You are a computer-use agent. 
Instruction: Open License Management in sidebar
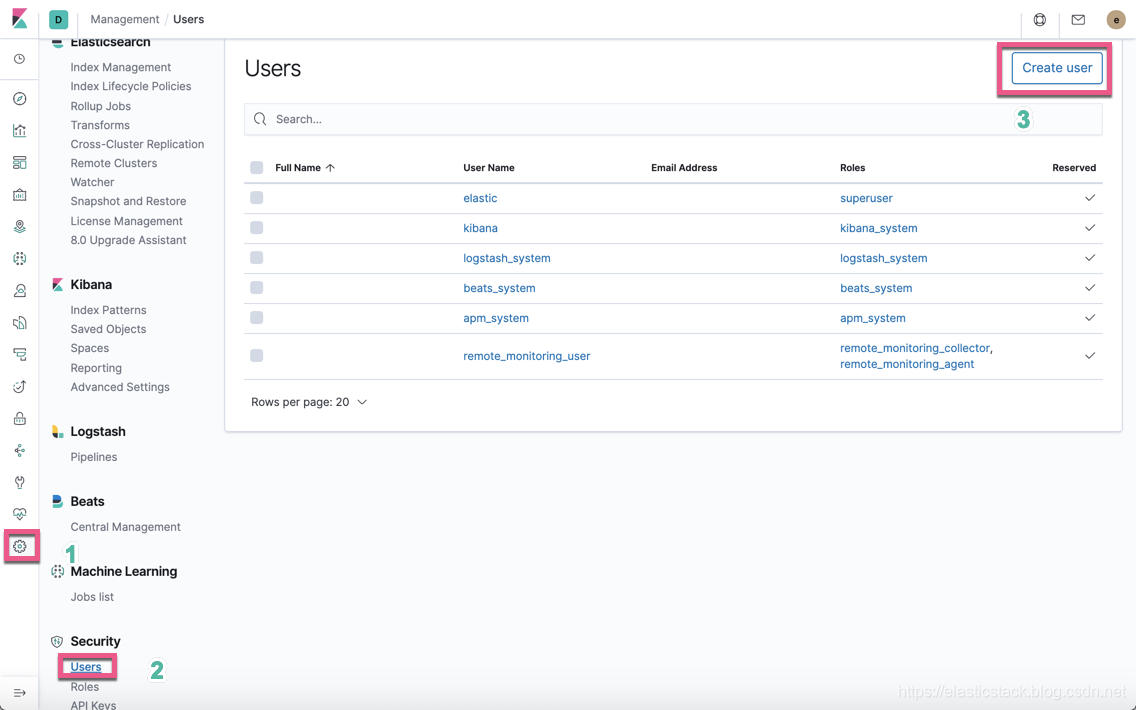pos(127,221)
